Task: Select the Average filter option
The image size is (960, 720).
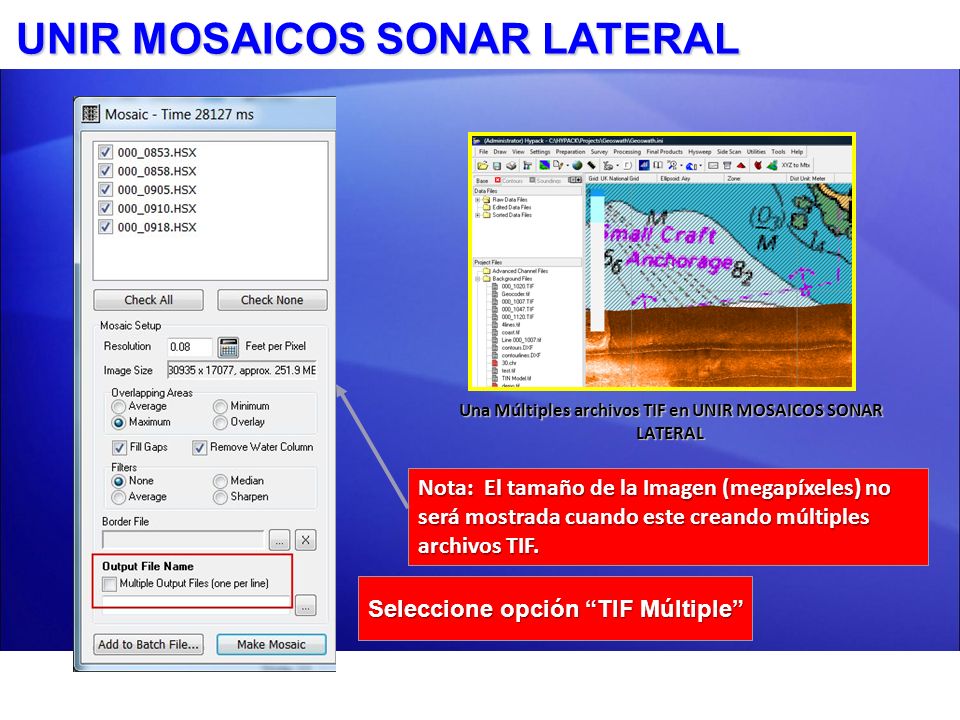Action: pyautogui.click(x=119, y=497)
